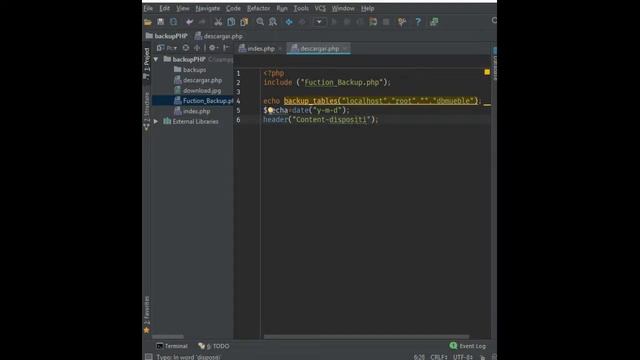The image size is (640, 360).
Task: Open the Tools menu
Action: pyautogui.click(x=301, y=8)
